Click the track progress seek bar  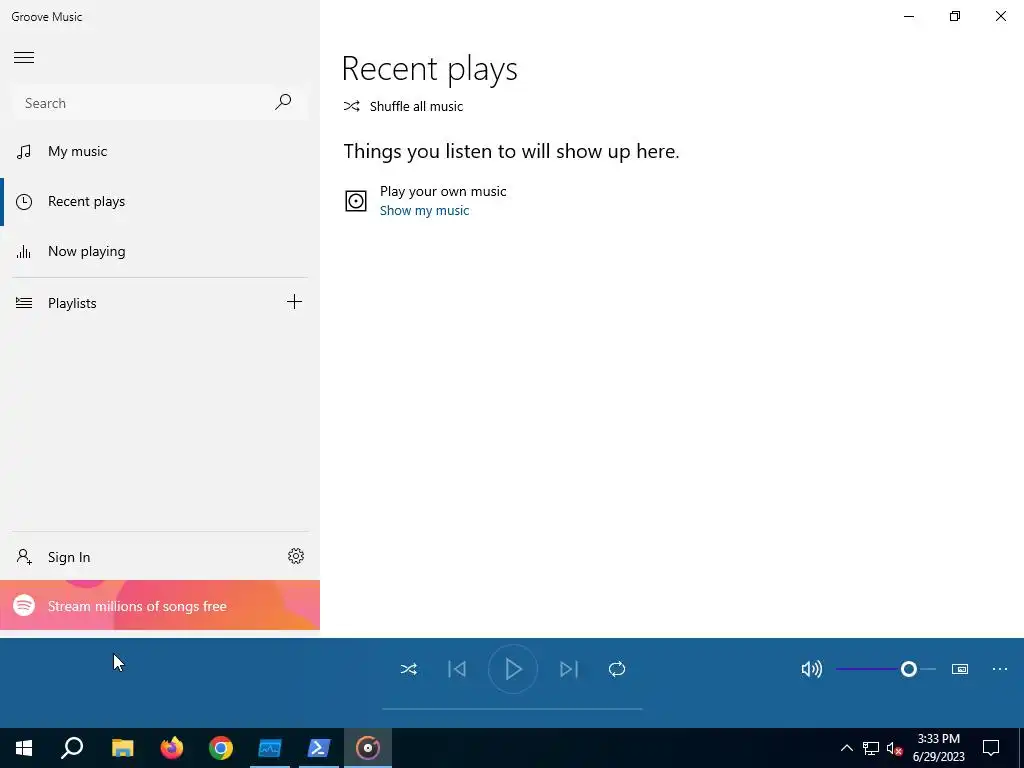click(x=512, y=709)
